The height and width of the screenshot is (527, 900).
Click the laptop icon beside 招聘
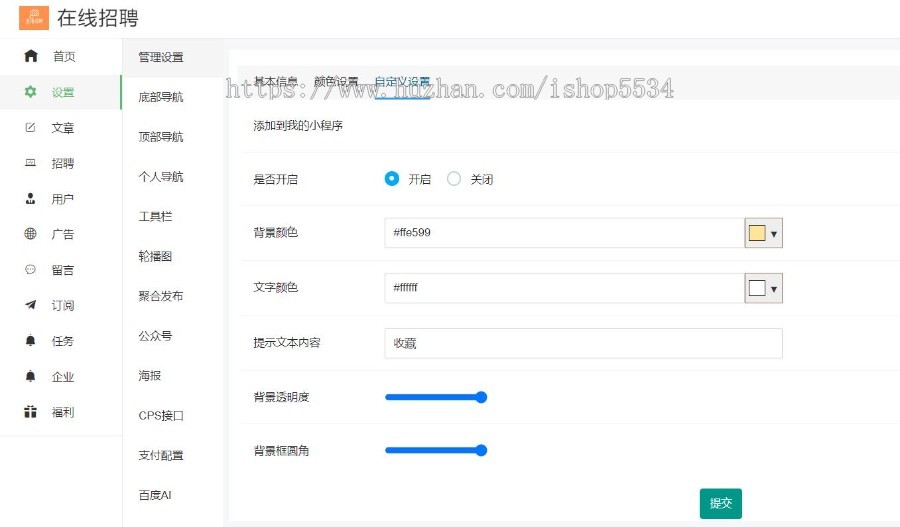pyautogui.click(x=30, y=163)
